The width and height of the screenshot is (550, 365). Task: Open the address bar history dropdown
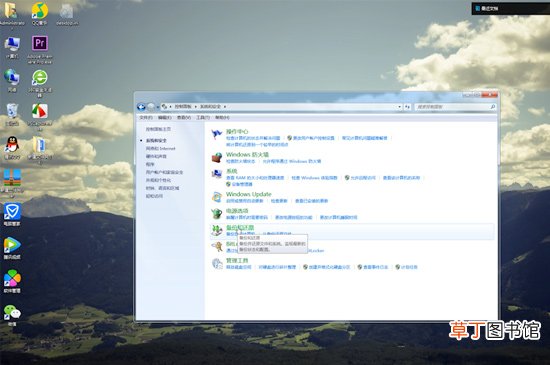pyautogui.click(x=400, y=107)
